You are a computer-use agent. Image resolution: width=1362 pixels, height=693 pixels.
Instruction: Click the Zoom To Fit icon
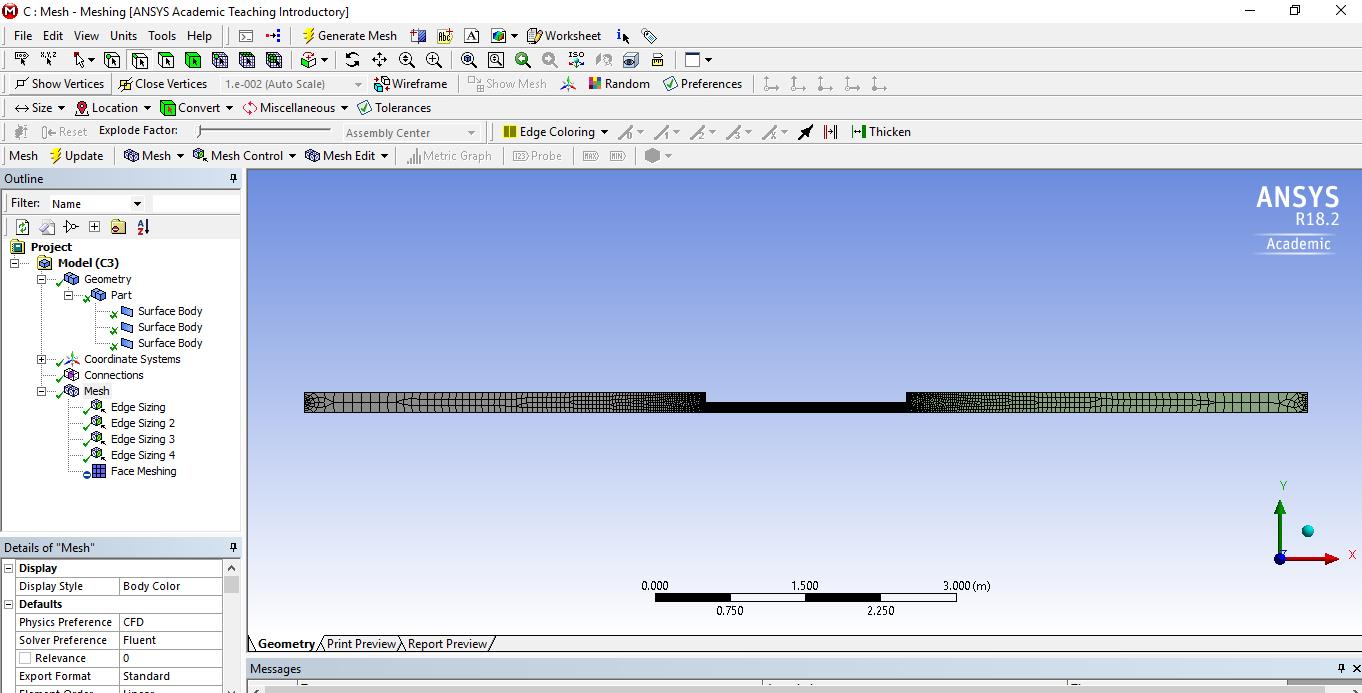468,60
